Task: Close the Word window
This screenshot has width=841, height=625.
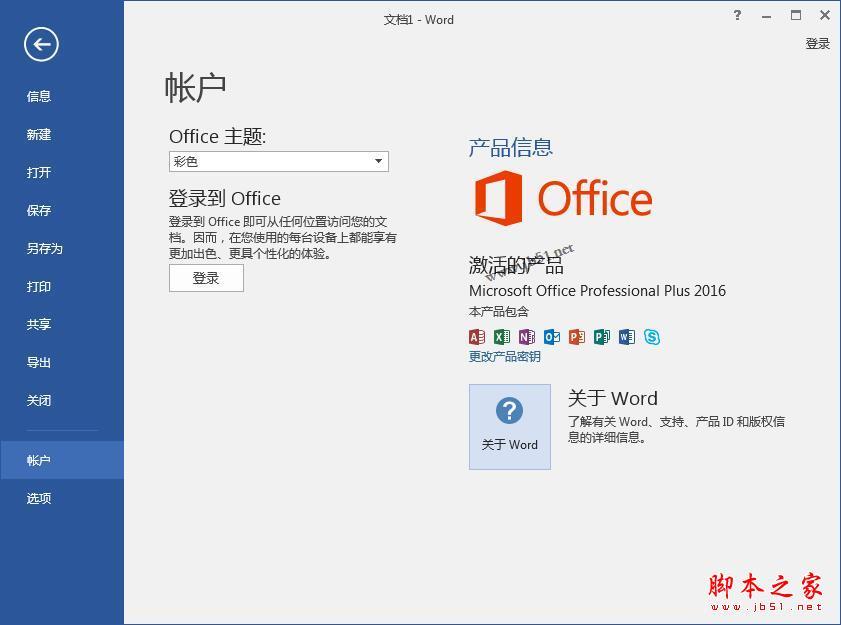Action: click(825, 15)
